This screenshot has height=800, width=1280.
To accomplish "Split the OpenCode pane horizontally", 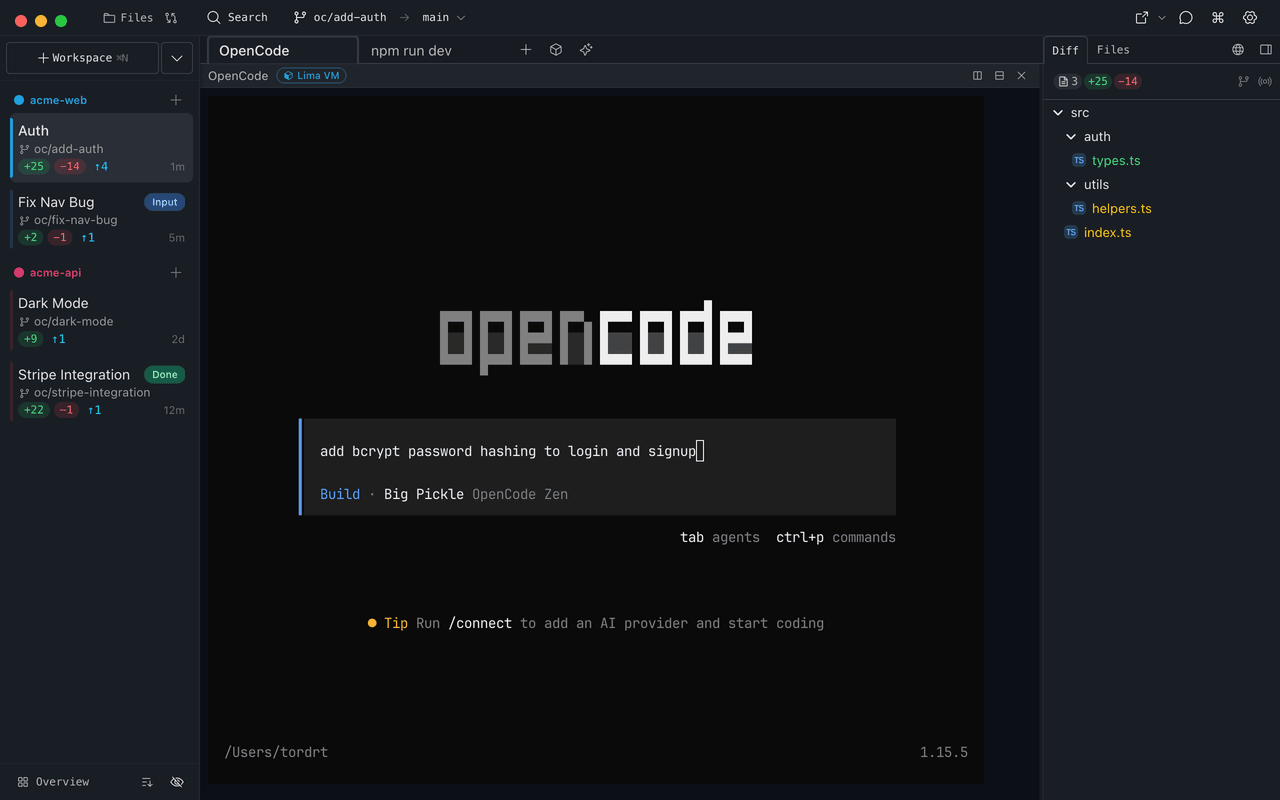I will (x=999, y=75).
